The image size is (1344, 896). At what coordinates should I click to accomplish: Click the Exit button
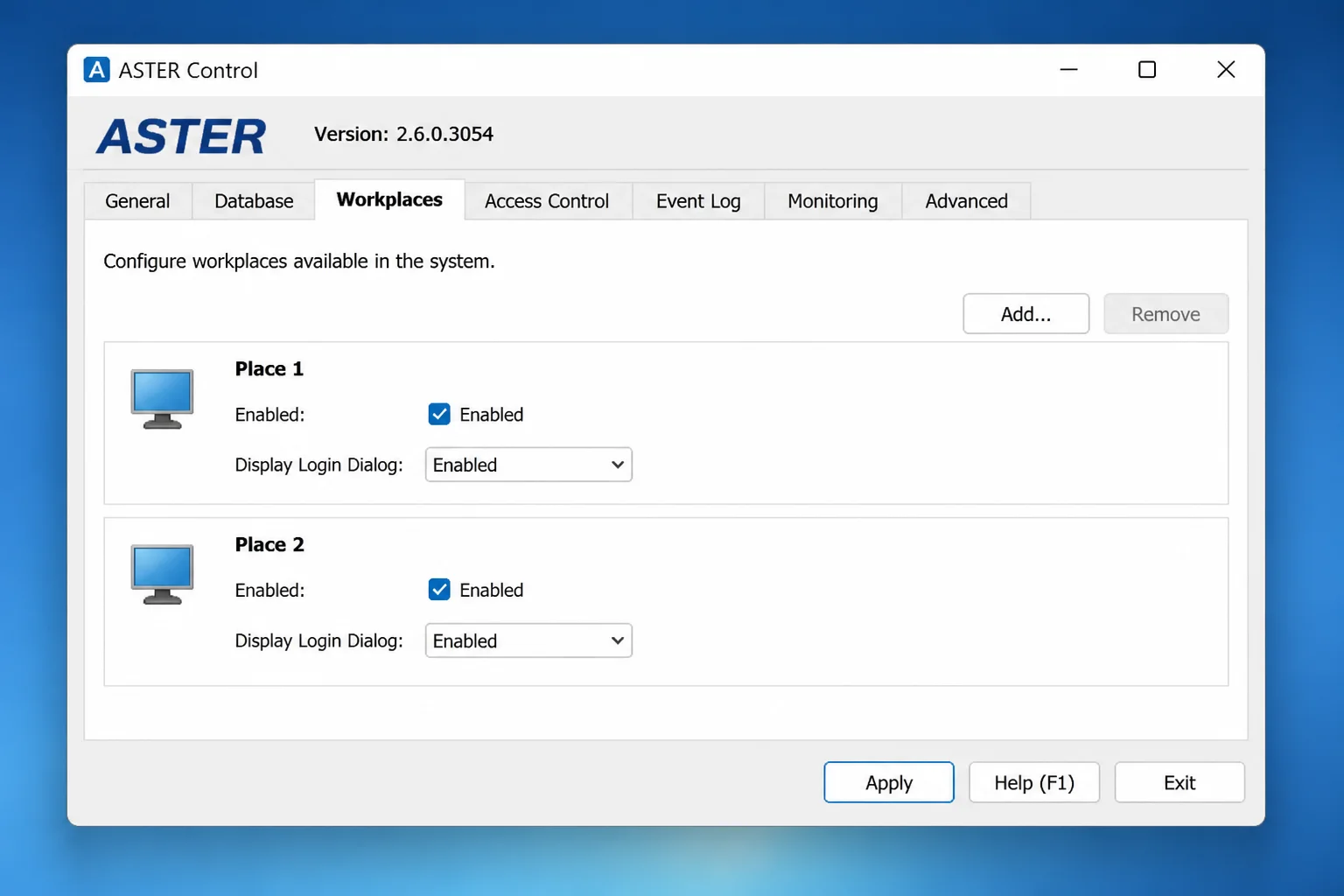point(1179,782)
